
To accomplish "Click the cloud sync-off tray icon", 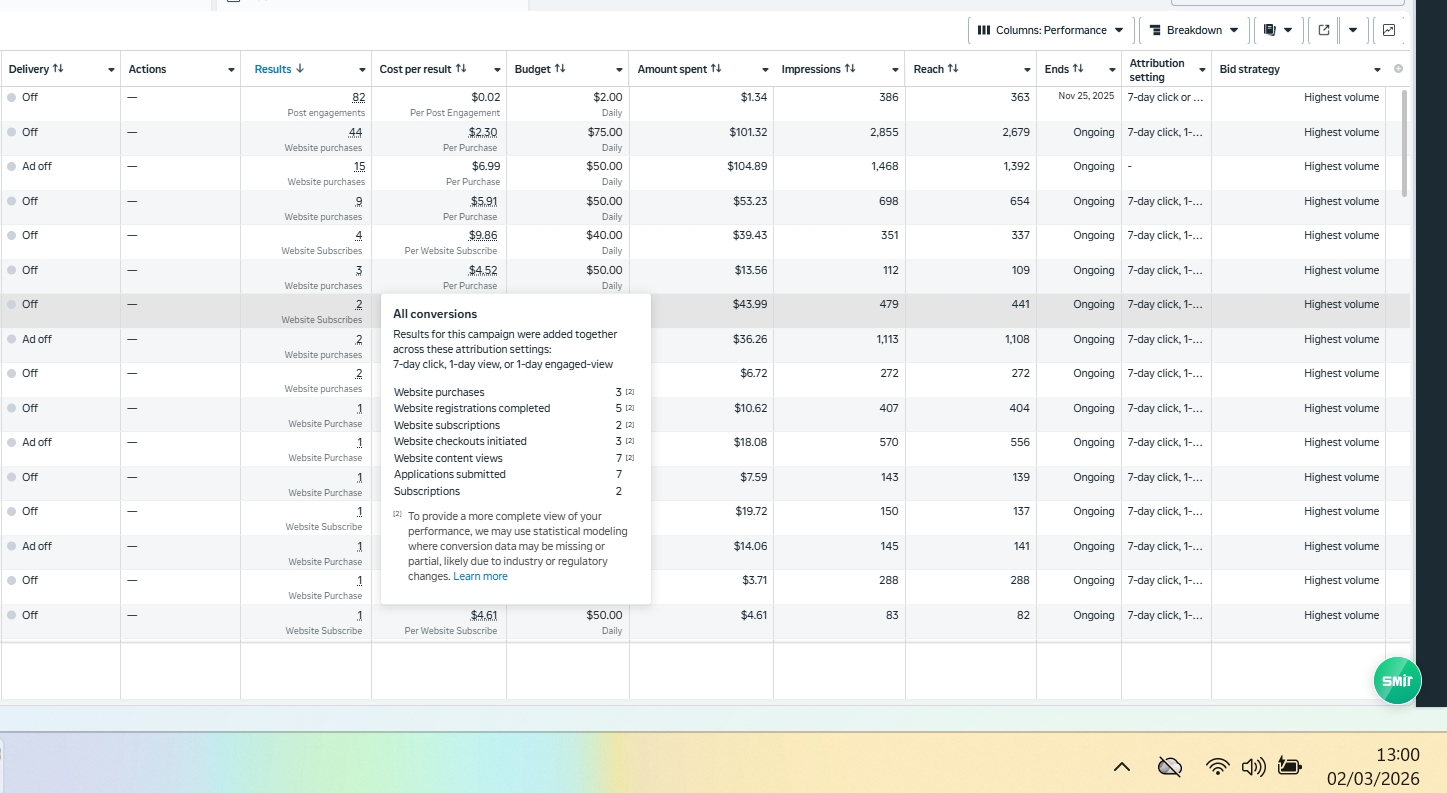I will pyautogui.click(x=1169, y=767).
